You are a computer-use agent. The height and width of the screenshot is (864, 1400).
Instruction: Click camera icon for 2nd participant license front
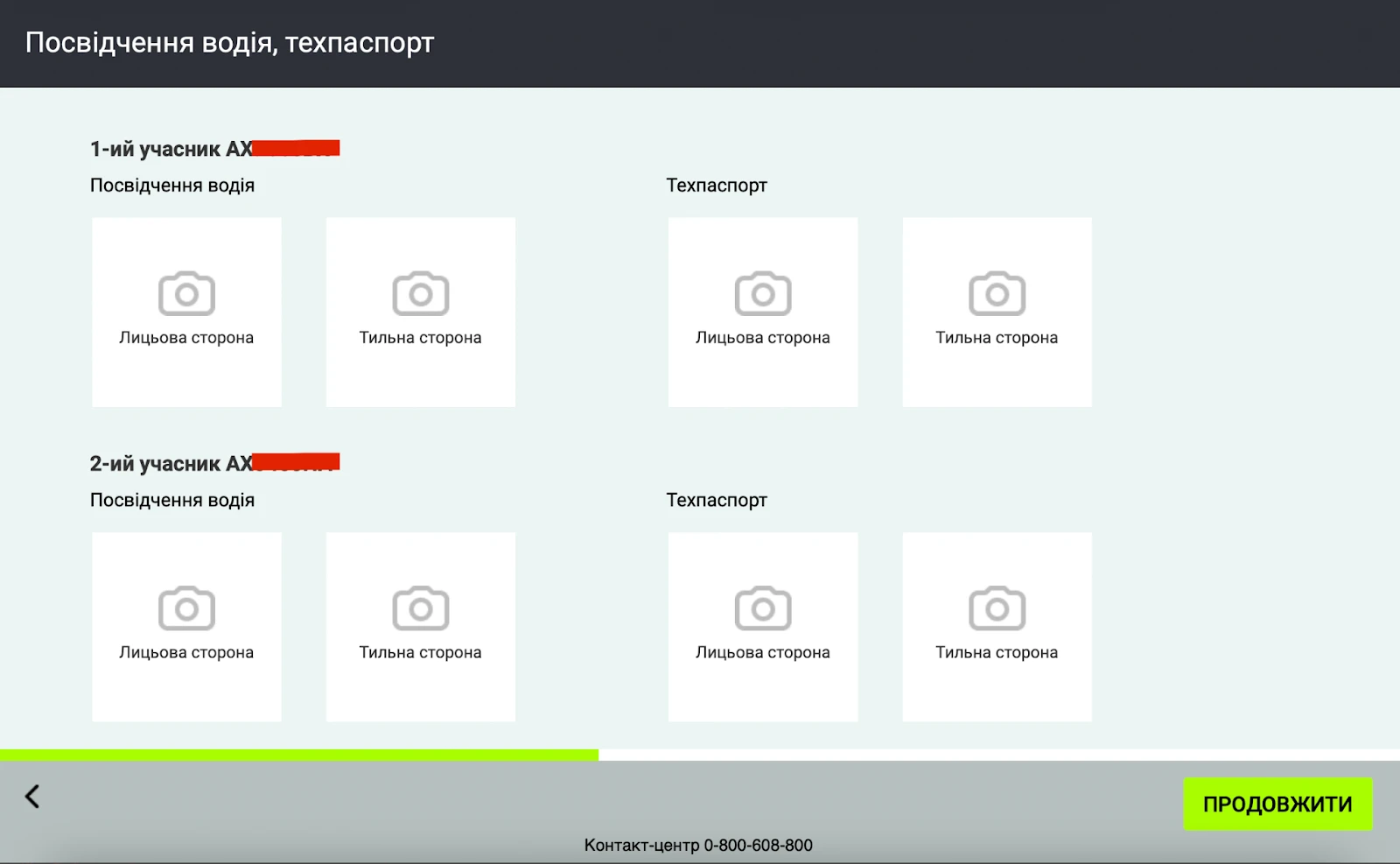[x=186, y=608]
